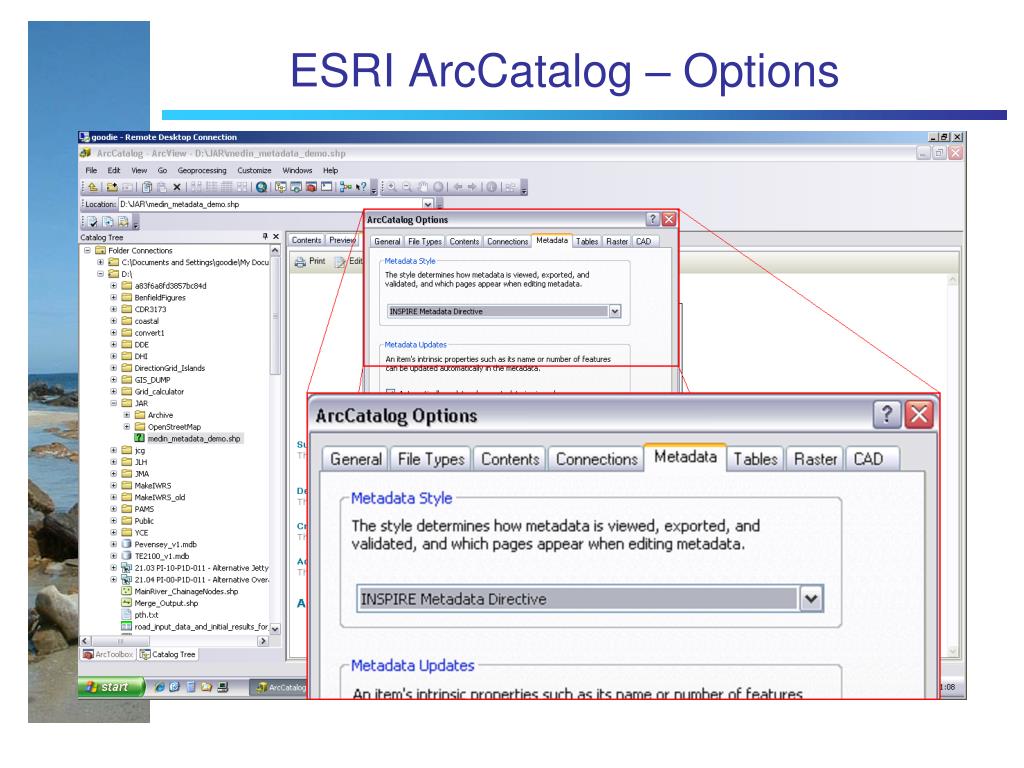The image size is (1024, 768).
Task: Click the Windows start button
Action: (110, 687)
